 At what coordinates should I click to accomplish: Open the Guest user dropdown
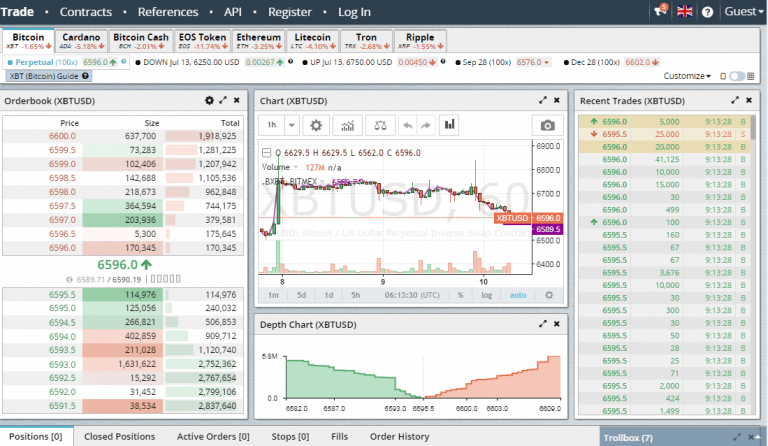pyautogui.click(x=744, y=12)
